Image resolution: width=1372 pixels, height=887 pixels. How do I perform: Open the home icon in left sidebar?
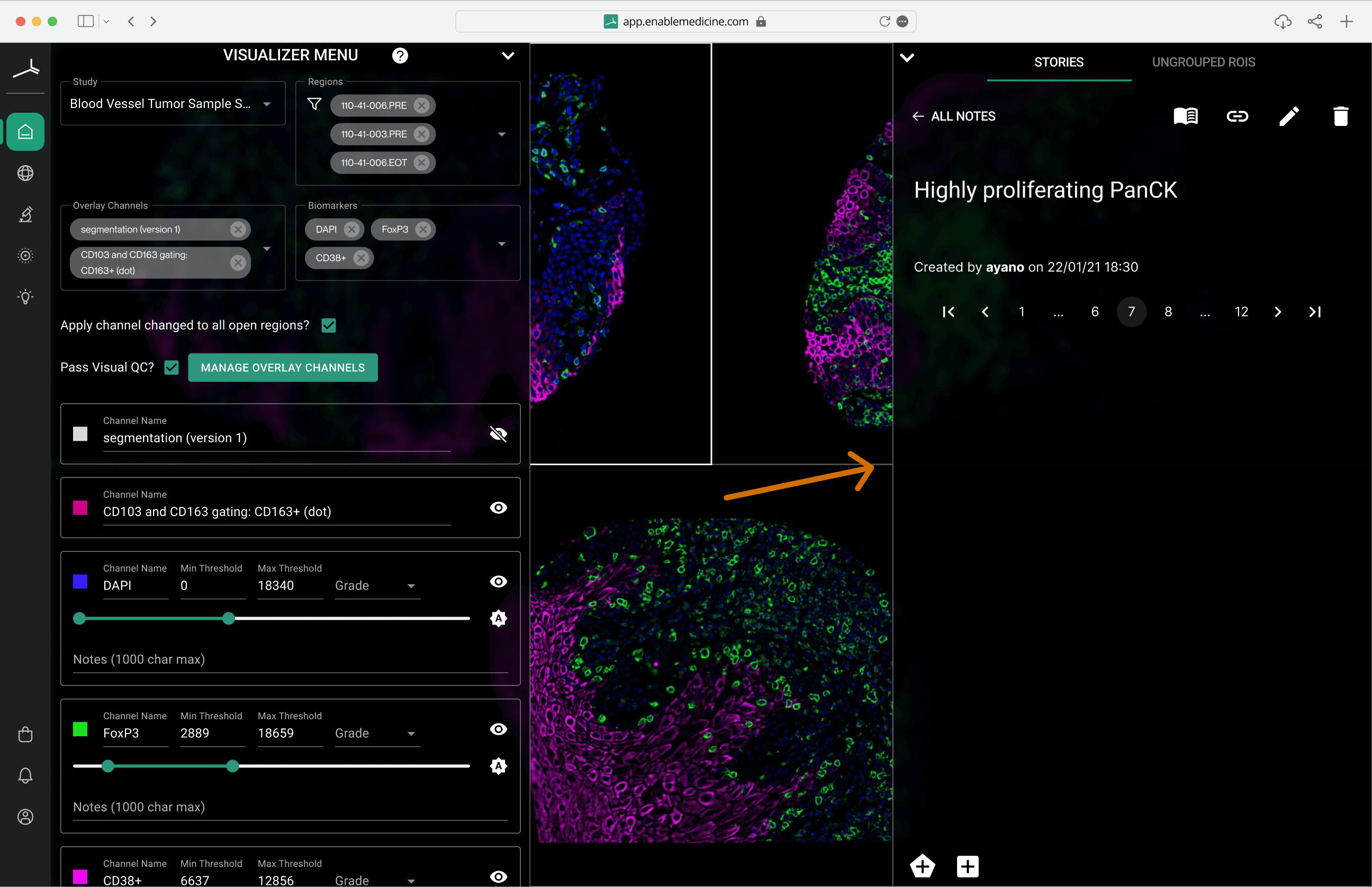coord(25,132)
